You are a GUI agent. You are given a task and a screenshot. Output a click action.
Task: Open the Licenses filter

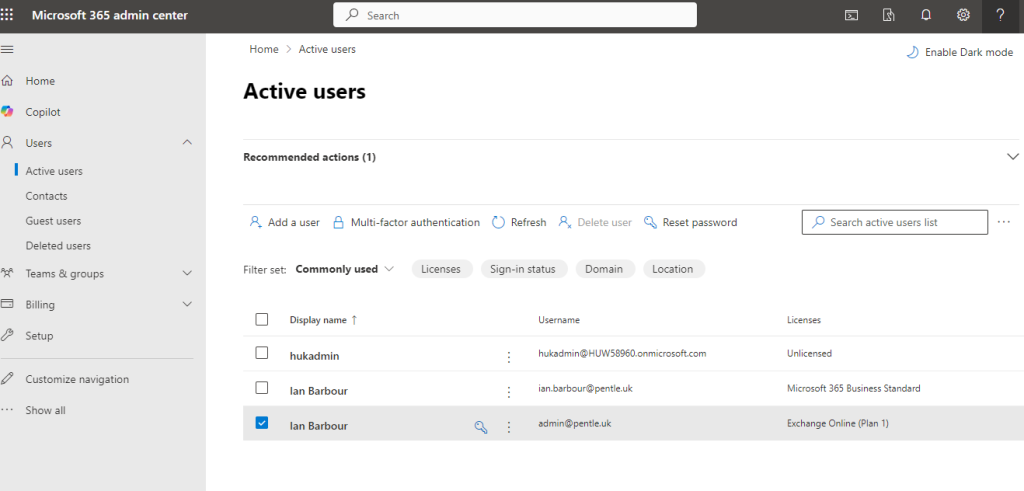click(442, 269)
